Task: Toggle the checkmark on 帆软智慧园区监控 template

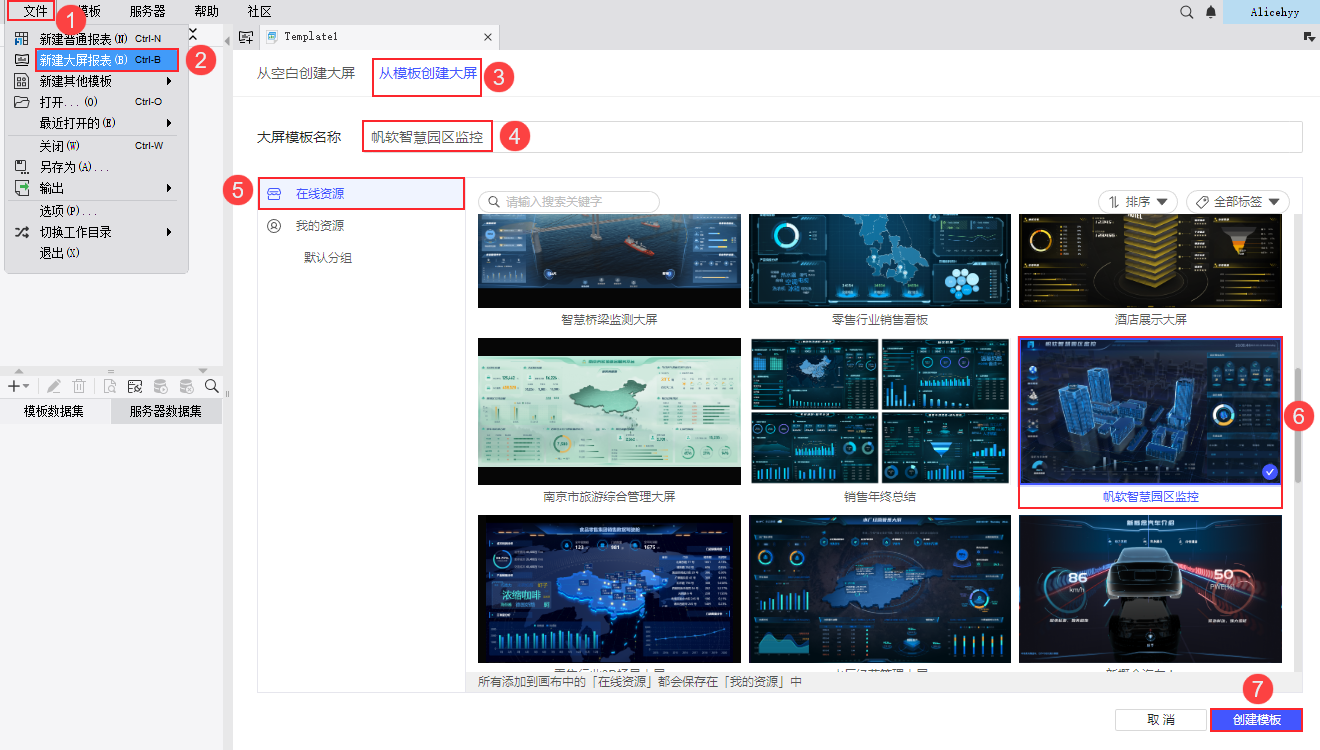Action: click(1270, 472)
